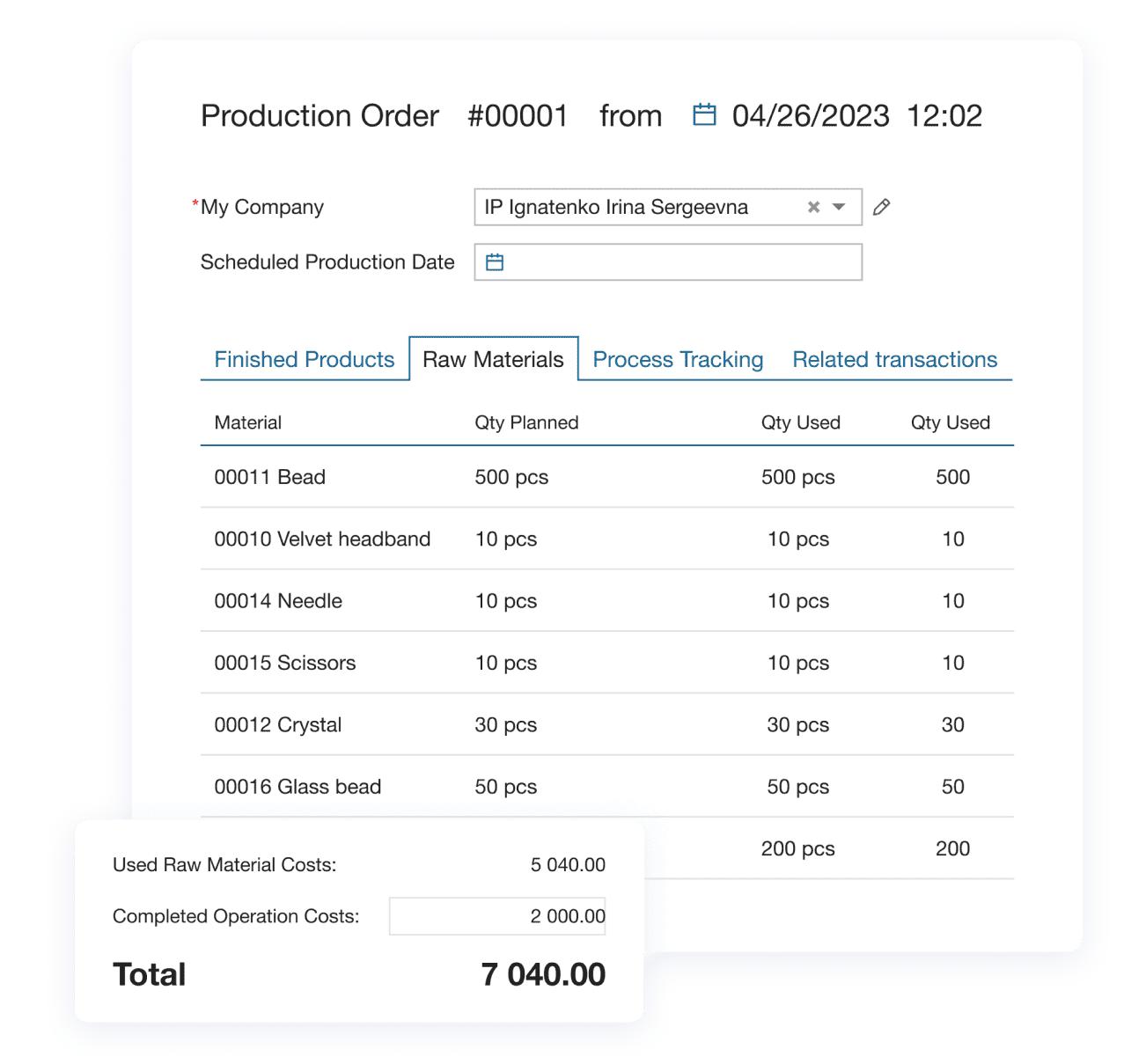Screen dimensions: 1146x1064
Task: Select the 00011 Bead row
Action: (607, 477)
